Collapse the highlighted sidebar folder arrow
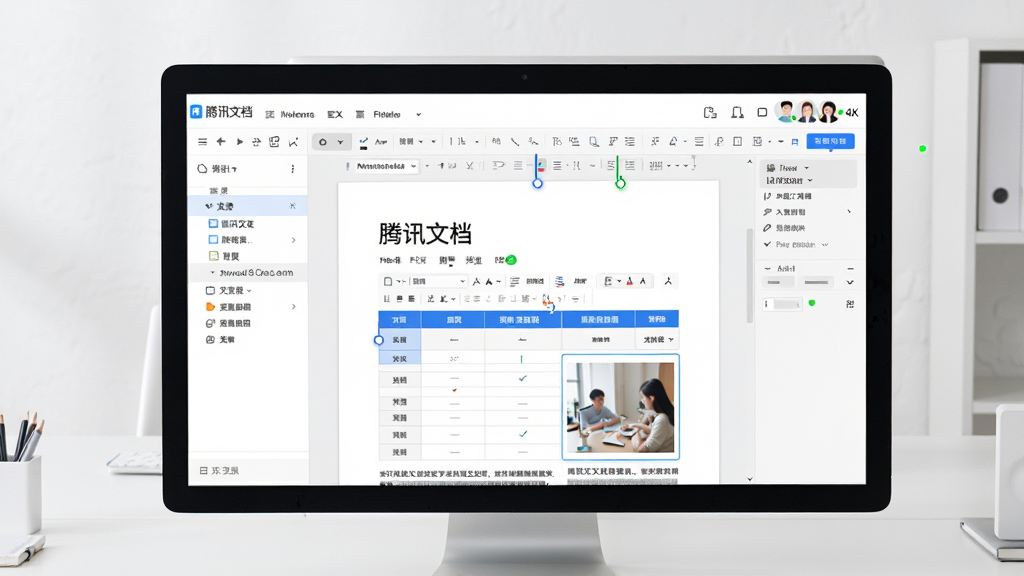1024x576 pixels. tap(209, 206)
